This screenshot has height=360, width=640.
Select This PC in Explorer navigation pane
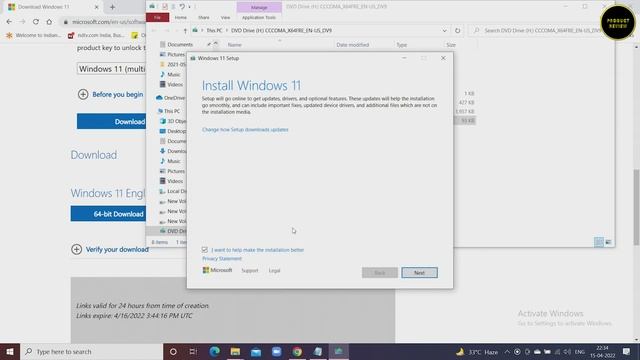coord(169,111)
